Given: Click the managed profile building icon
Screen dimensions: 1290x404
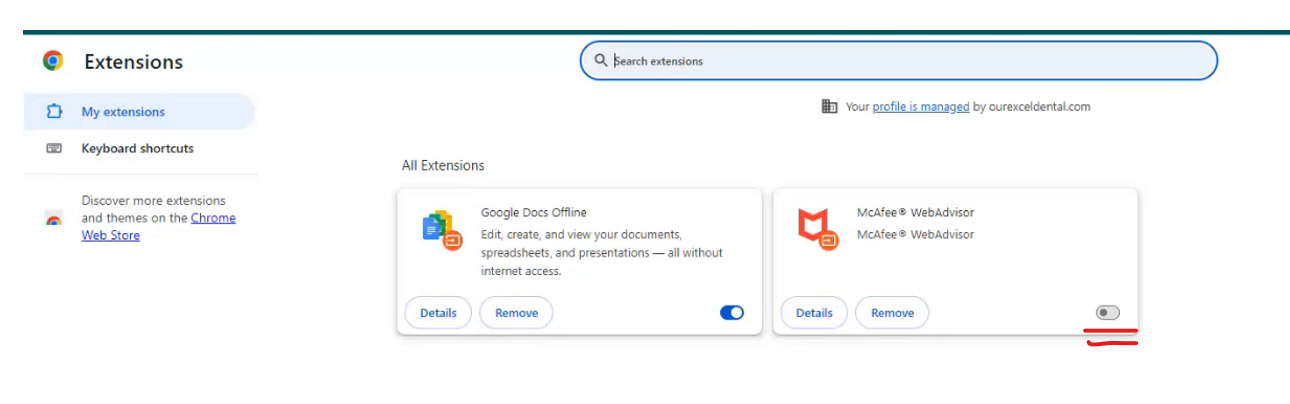Looking at the screenshot, I should pos(829,106).
